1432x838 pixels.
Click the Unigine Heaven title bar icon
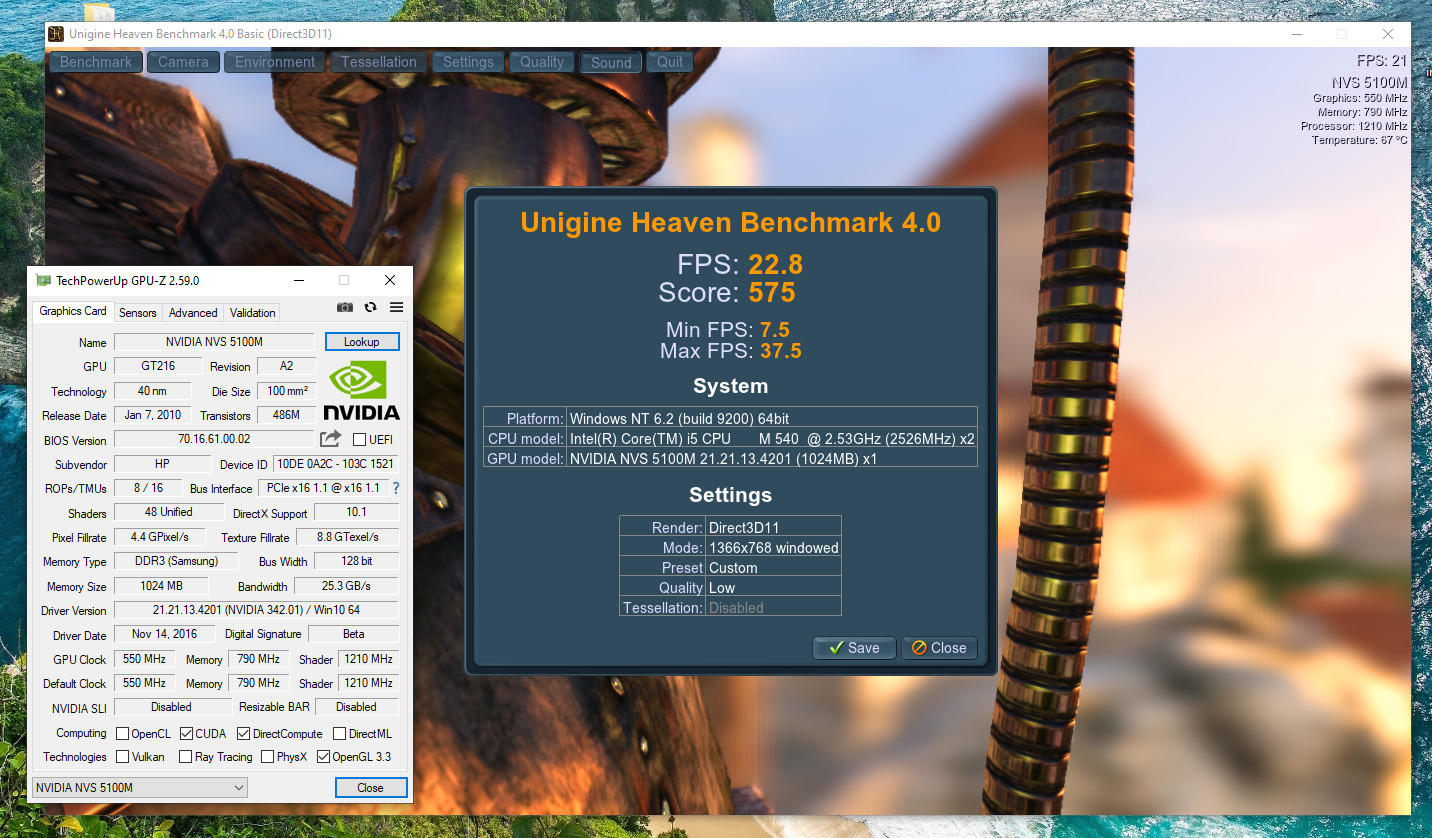click(x=56, y=34)
